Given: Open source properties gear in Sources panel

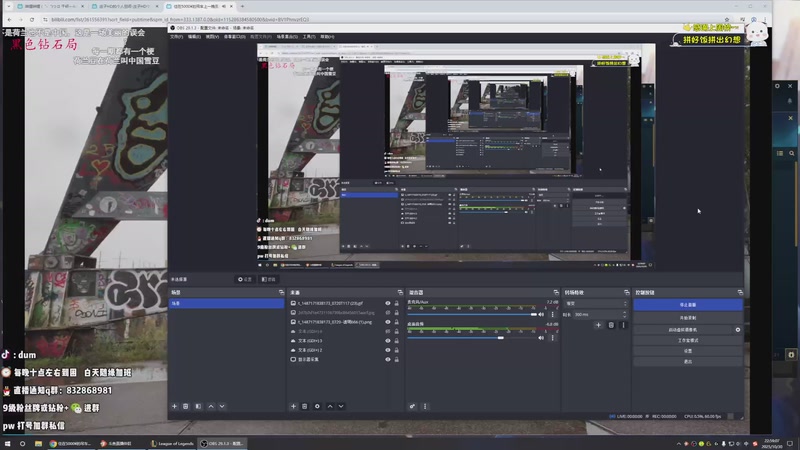Looking at the screenshot, I should [318, 406].
